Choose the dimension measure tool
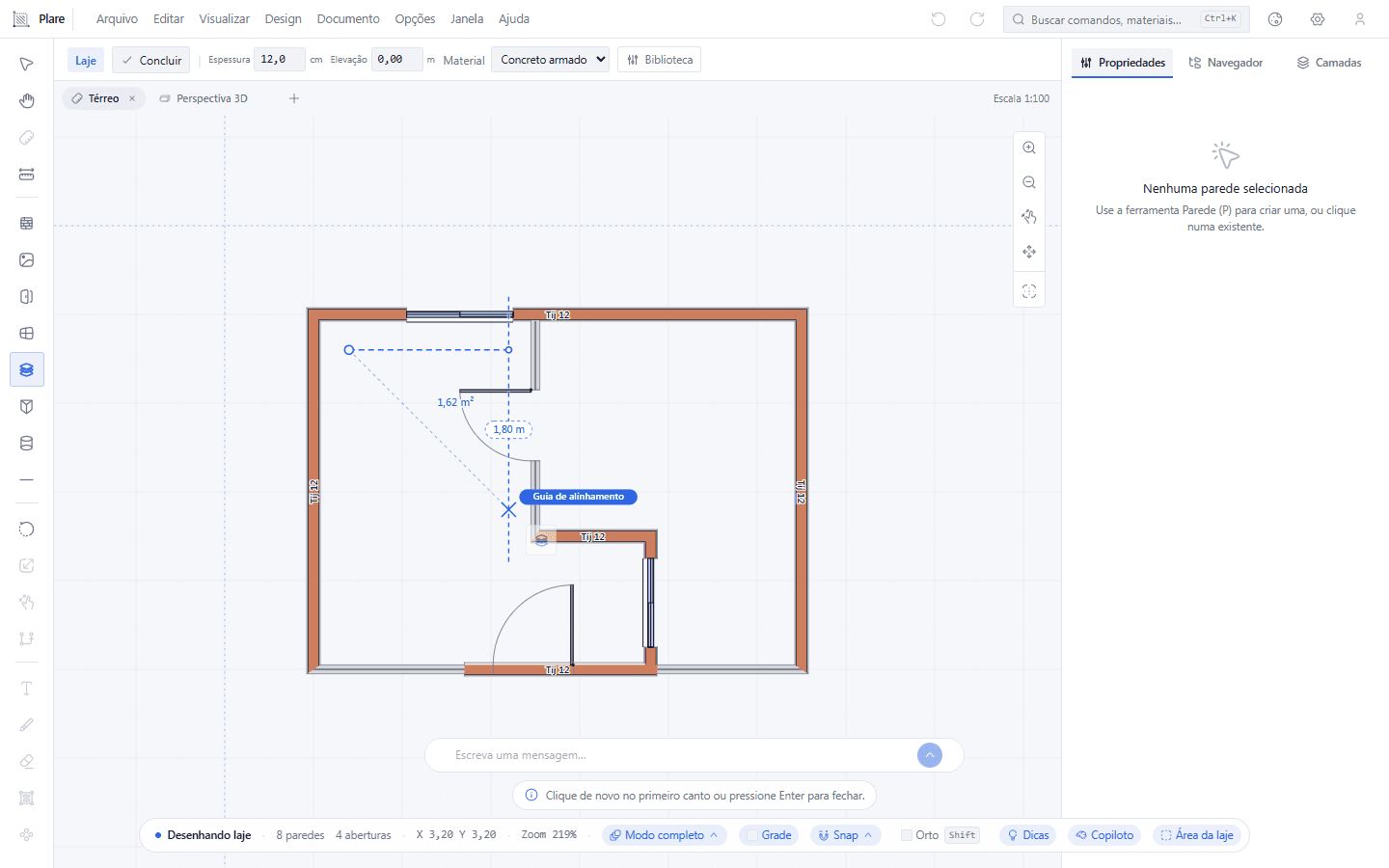This screenshot has width=1389, height=868. click(x=27, y=175)
